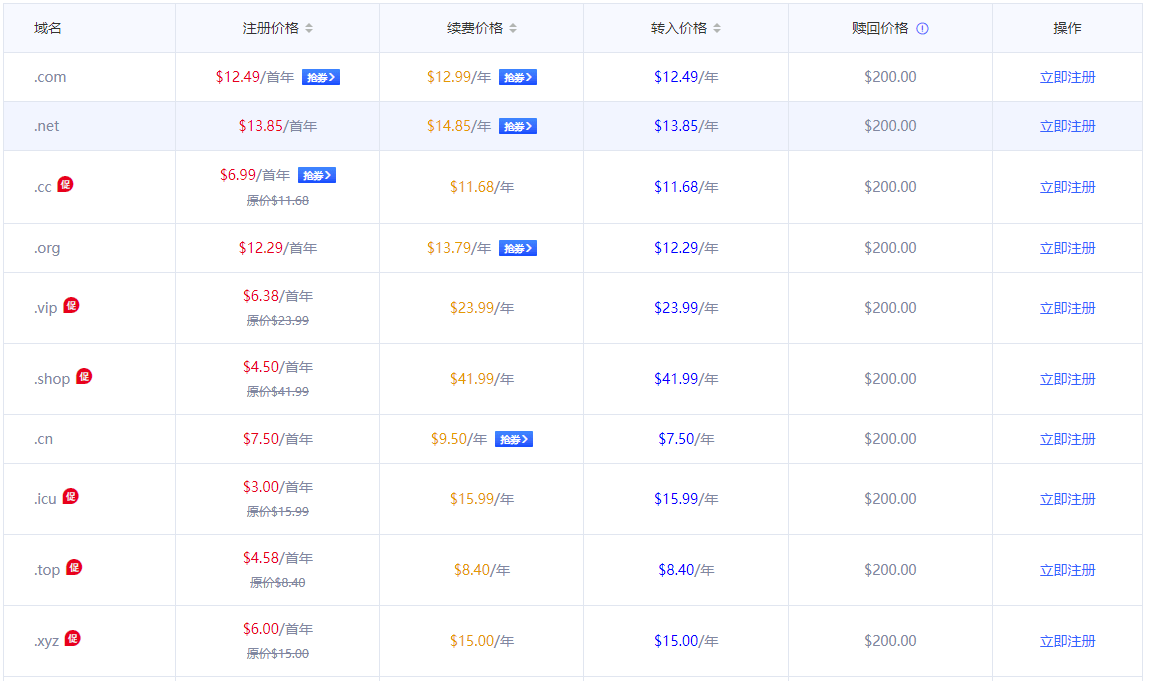Register .vip domain via 立即注册 link

1067,308
